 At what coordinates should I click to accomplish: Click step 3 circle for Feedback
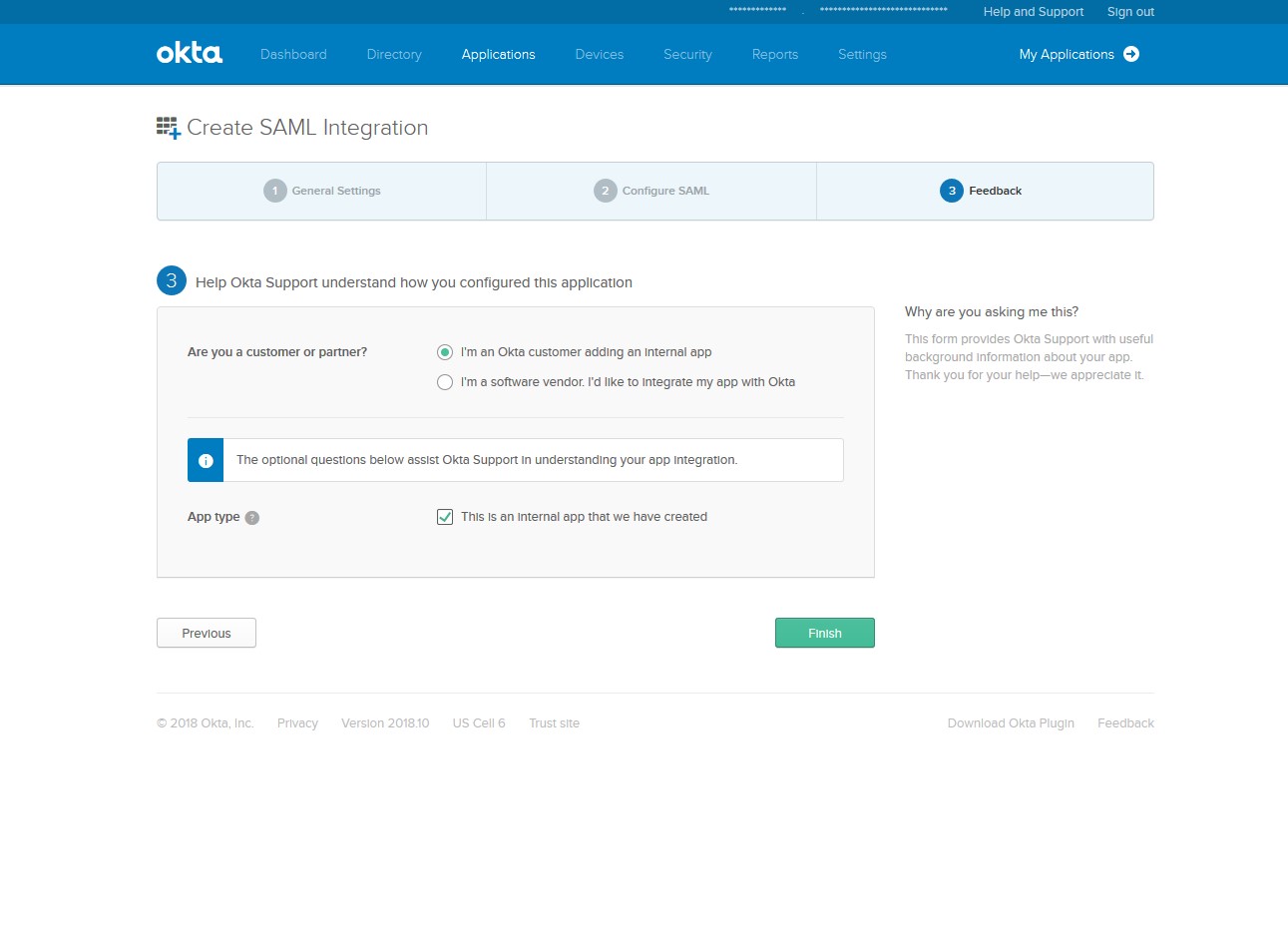[952, 191]
